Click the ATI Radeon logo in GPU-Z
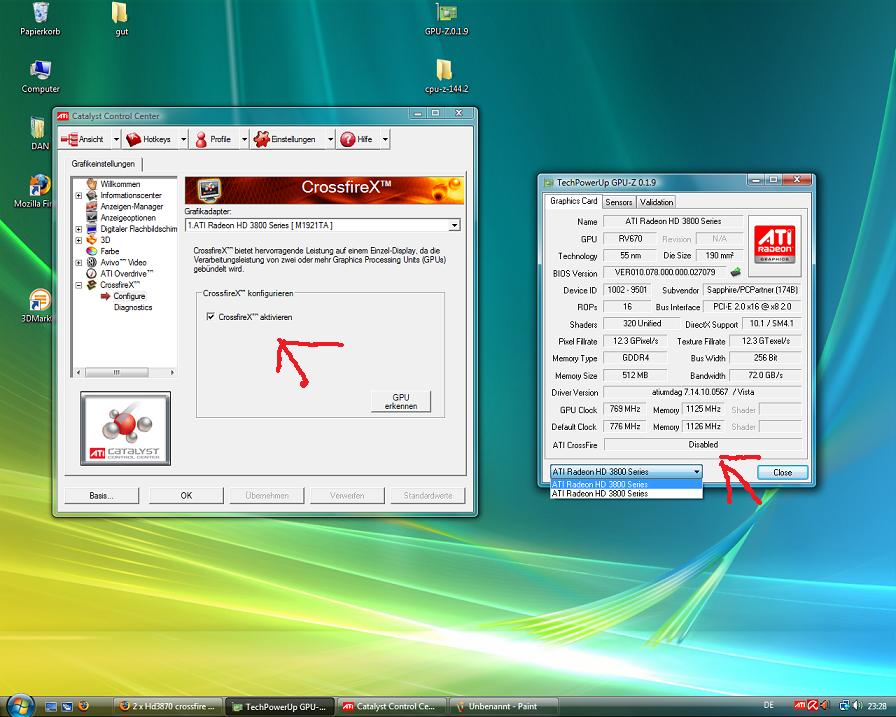Image resolution: width=896 pixels, height=717 pixels. click(x=774, y=246)
